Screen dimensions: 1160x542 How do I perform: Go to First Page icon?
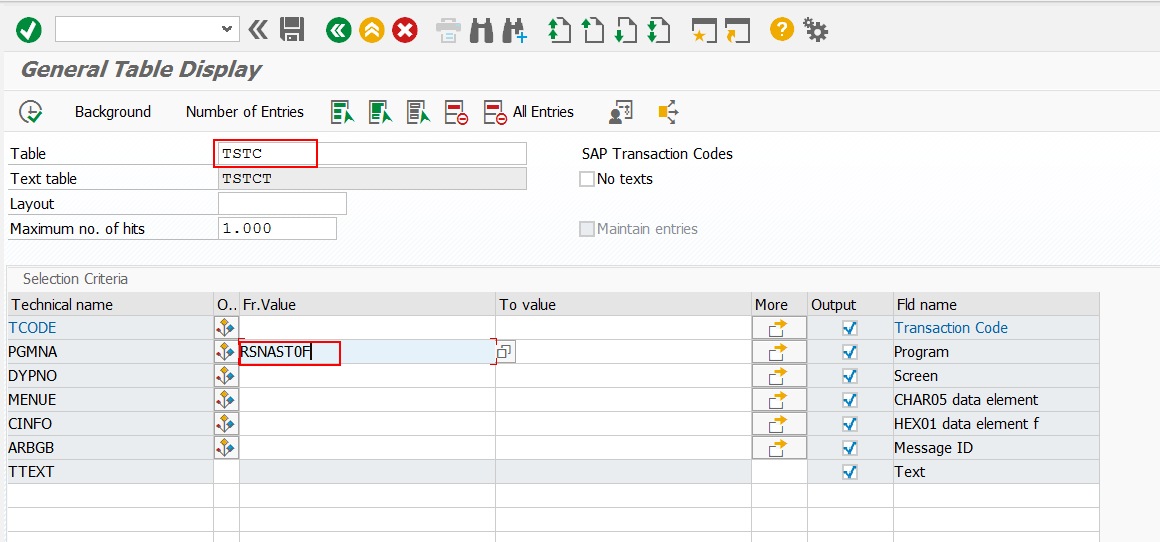click(559, 30)
